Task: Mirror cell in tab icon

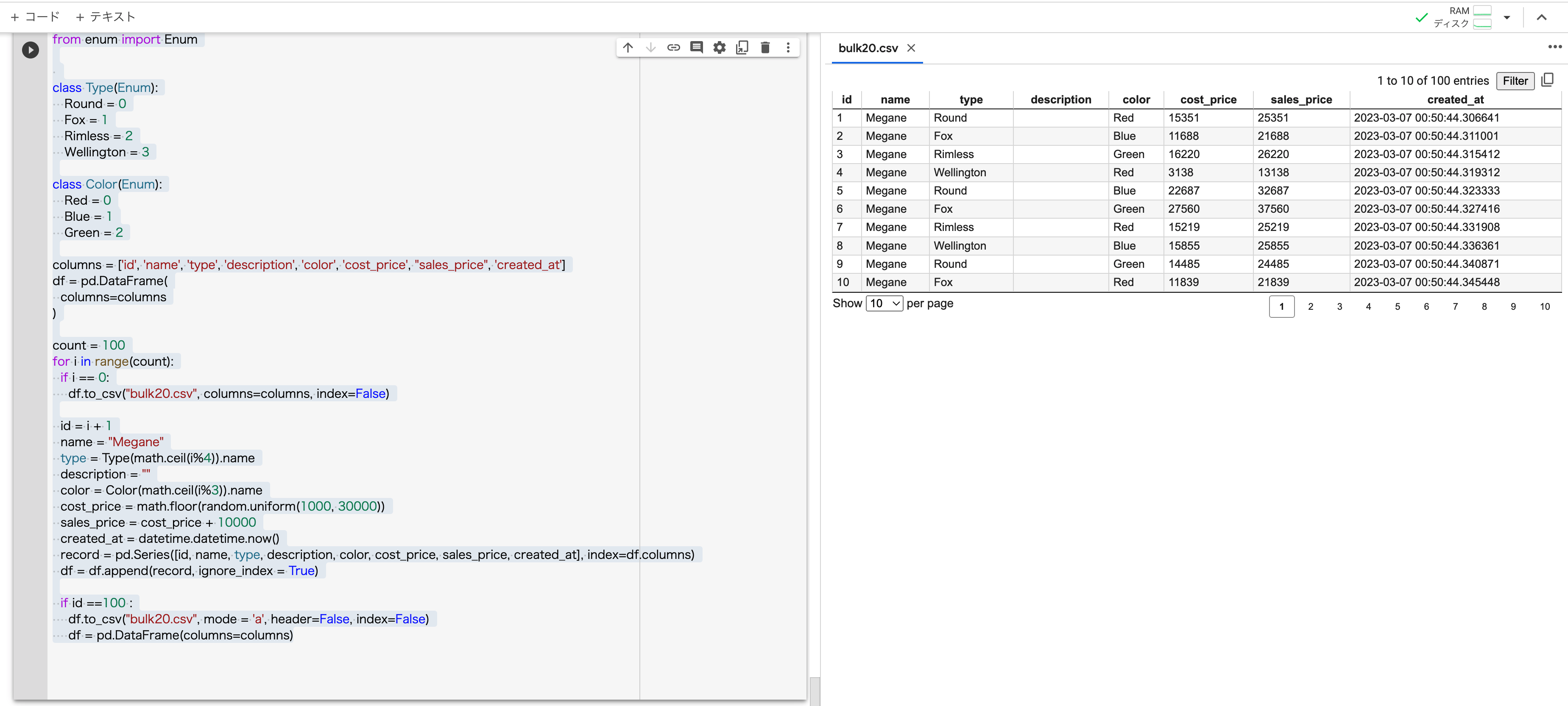Action: pos(742,47)
